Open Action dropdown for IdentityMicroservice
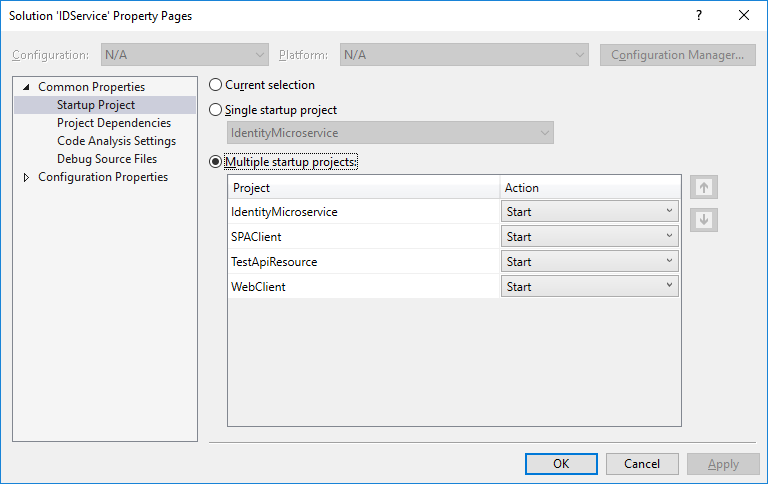This screenshot has height=484, width=768. point(589,212)
